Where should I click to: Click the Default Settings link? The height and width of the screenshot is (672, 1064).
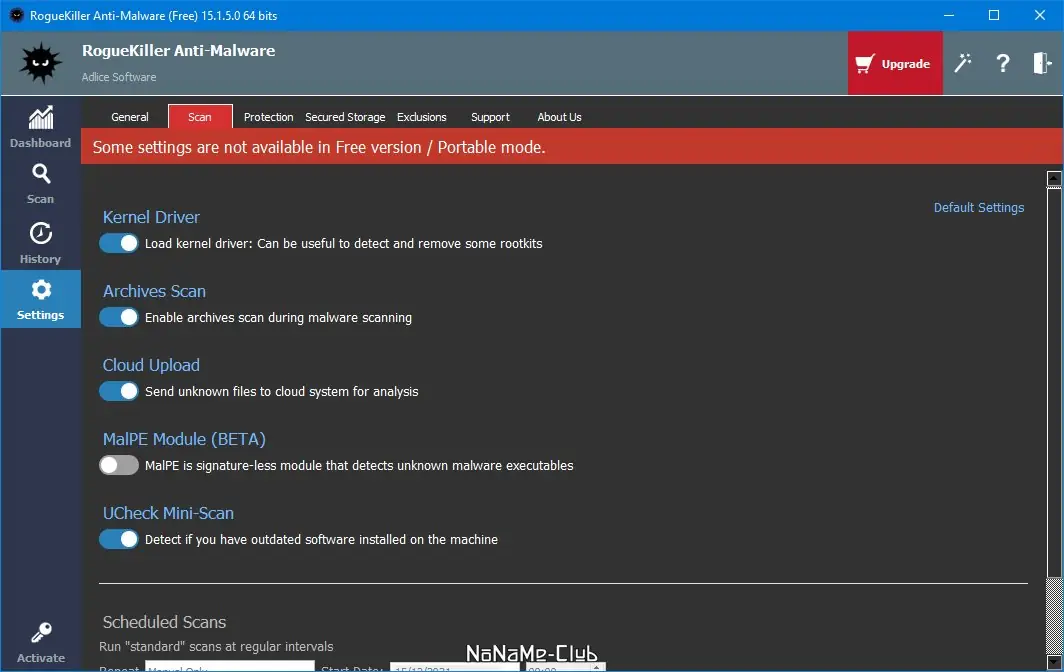[978, 208]
